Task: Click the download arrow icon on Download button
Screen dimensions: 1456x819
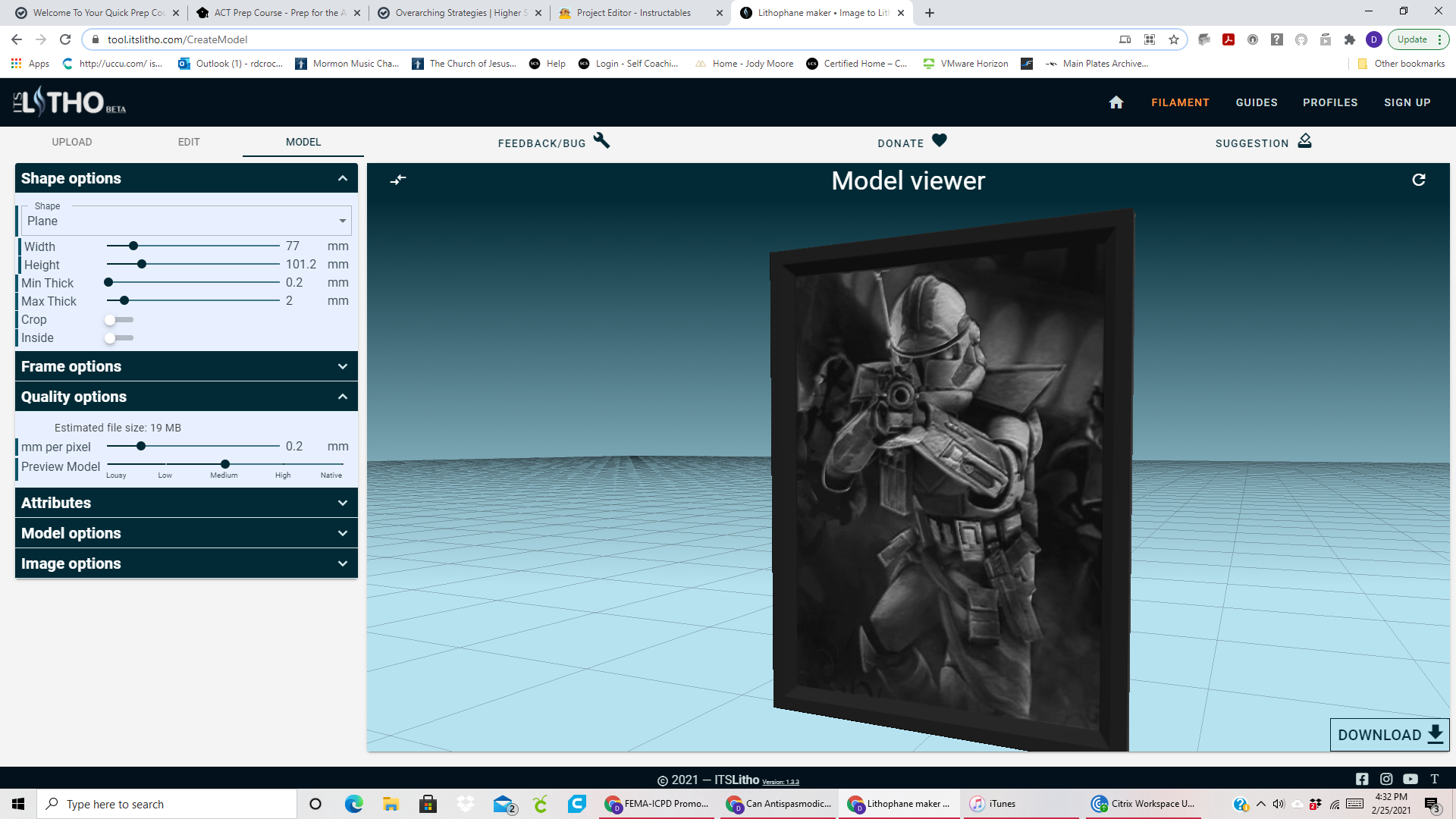Action: 1435,734
